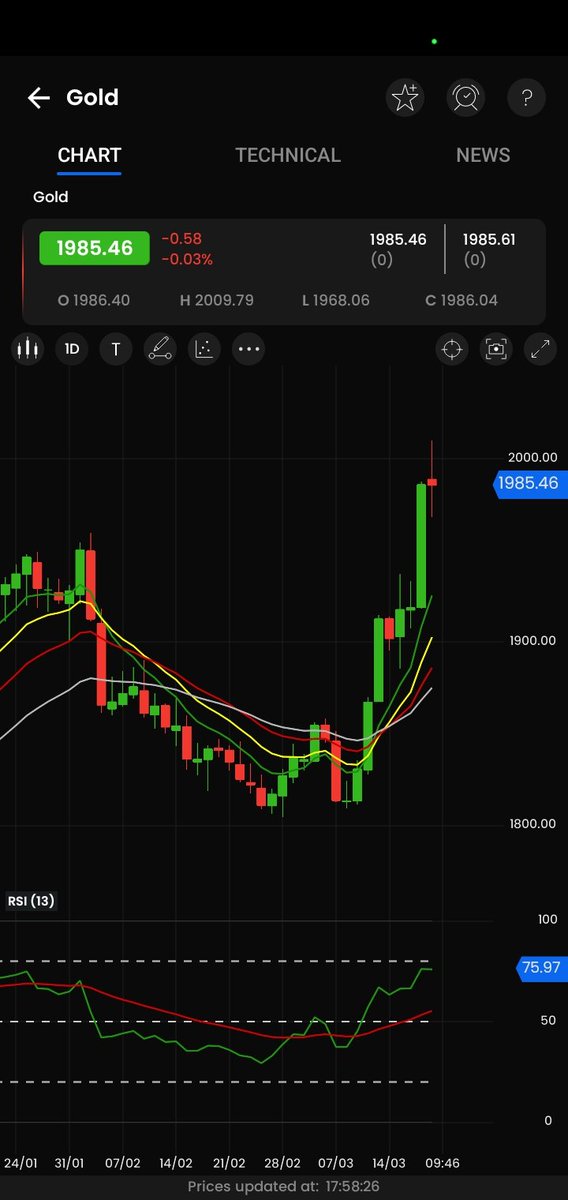Click the RSI 50 scale label
This screenshot has height=1200, width=568.
(547, 1020)
